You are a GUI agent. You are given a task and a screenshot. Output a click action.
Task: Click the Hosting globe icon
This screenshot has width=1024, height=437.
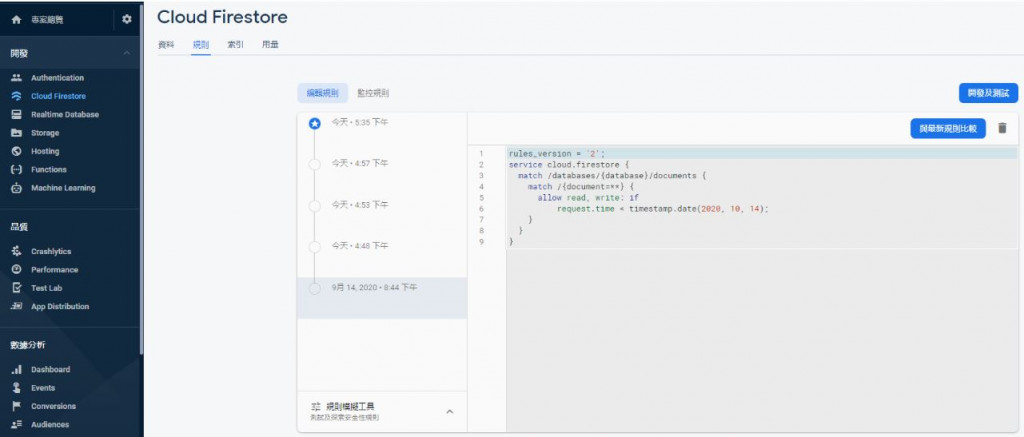(x=17, y=151)
